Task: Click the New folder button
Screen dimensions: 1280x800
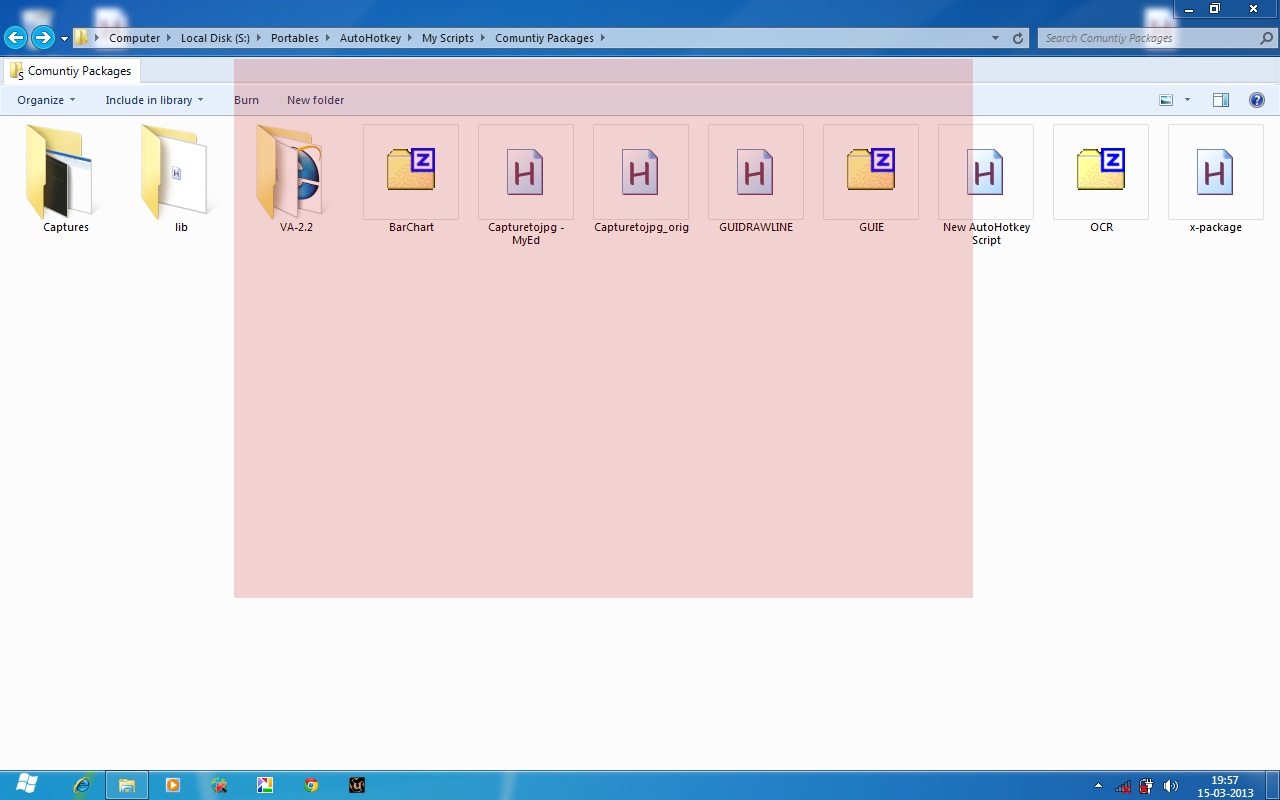Action: (x=315, y=100)
